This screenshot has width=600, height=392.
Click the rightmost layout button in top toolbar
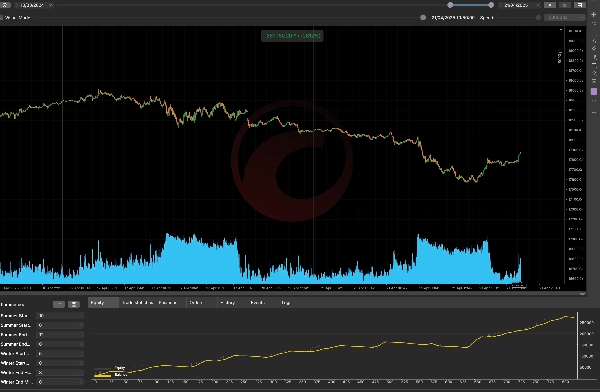coord(580,5)
